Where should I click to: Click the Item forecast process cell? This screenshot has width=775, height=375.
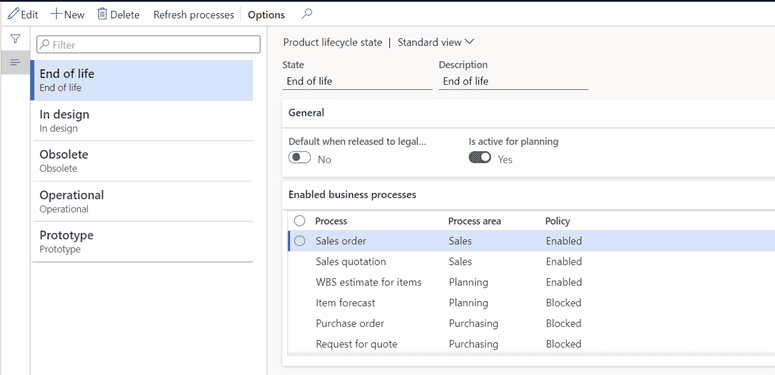point(345,302)
